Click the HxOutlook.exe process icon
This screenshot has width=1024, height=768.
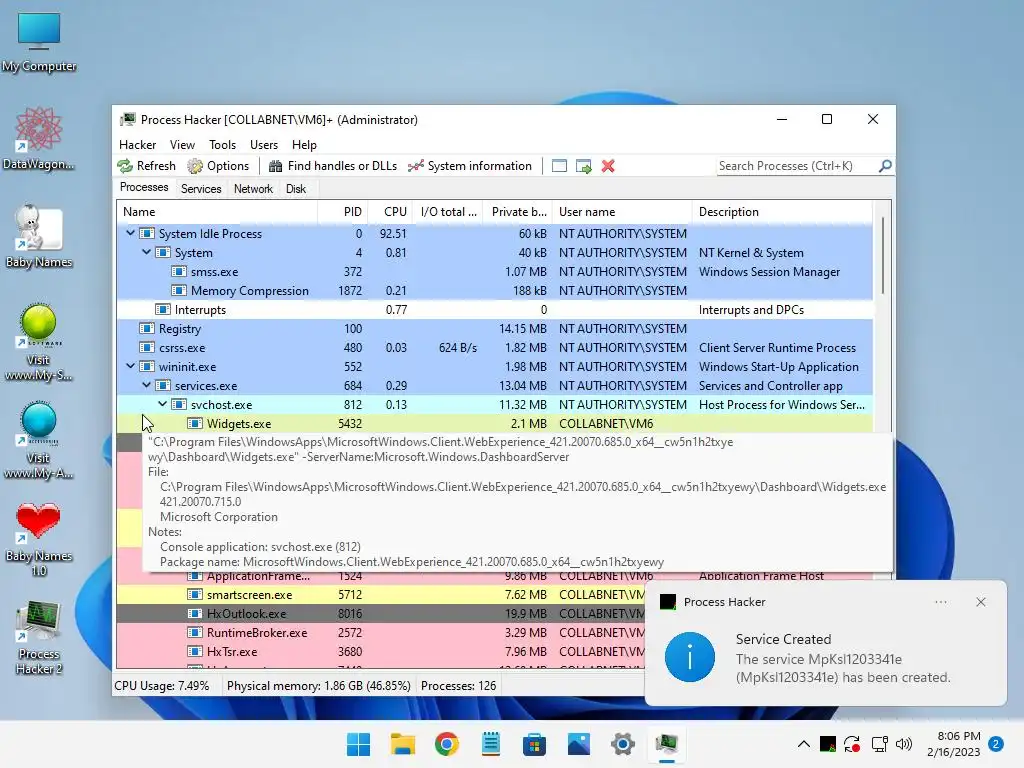195,614
